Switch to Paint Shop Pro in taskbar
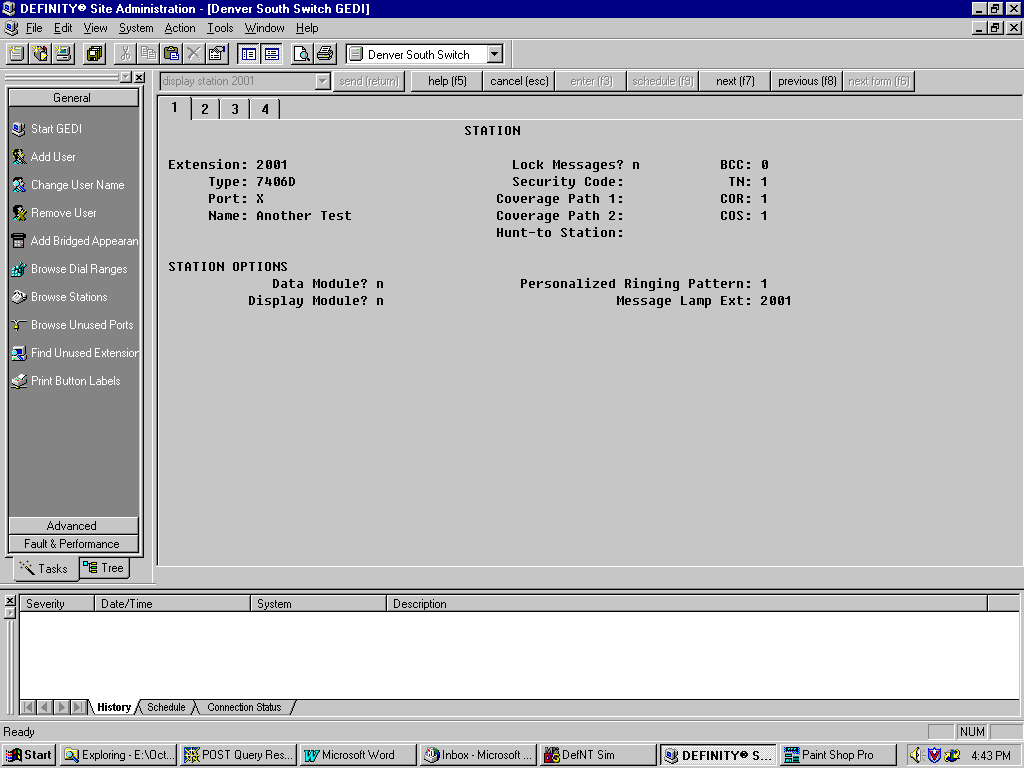Viewport: 1024px width, 768px height. pos(838,755)
